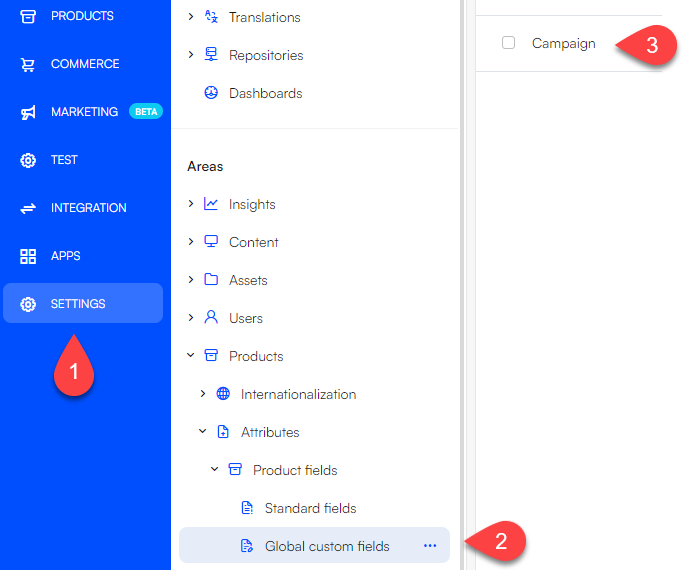Viewport: 690px width, 570px height.
Task: Click the vertical panel splitter bar
Action: pyautogui.click(x=463, y=285)
